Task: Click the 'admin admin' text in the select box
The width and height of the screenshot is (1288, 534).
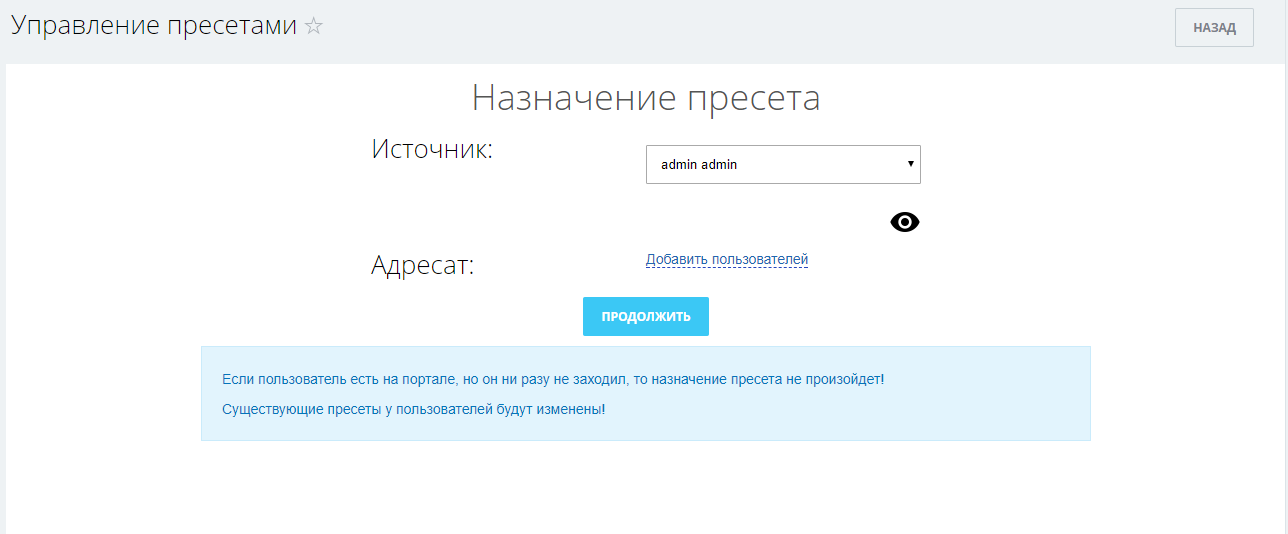Action: pyautogui.click(x=699, y=165)
